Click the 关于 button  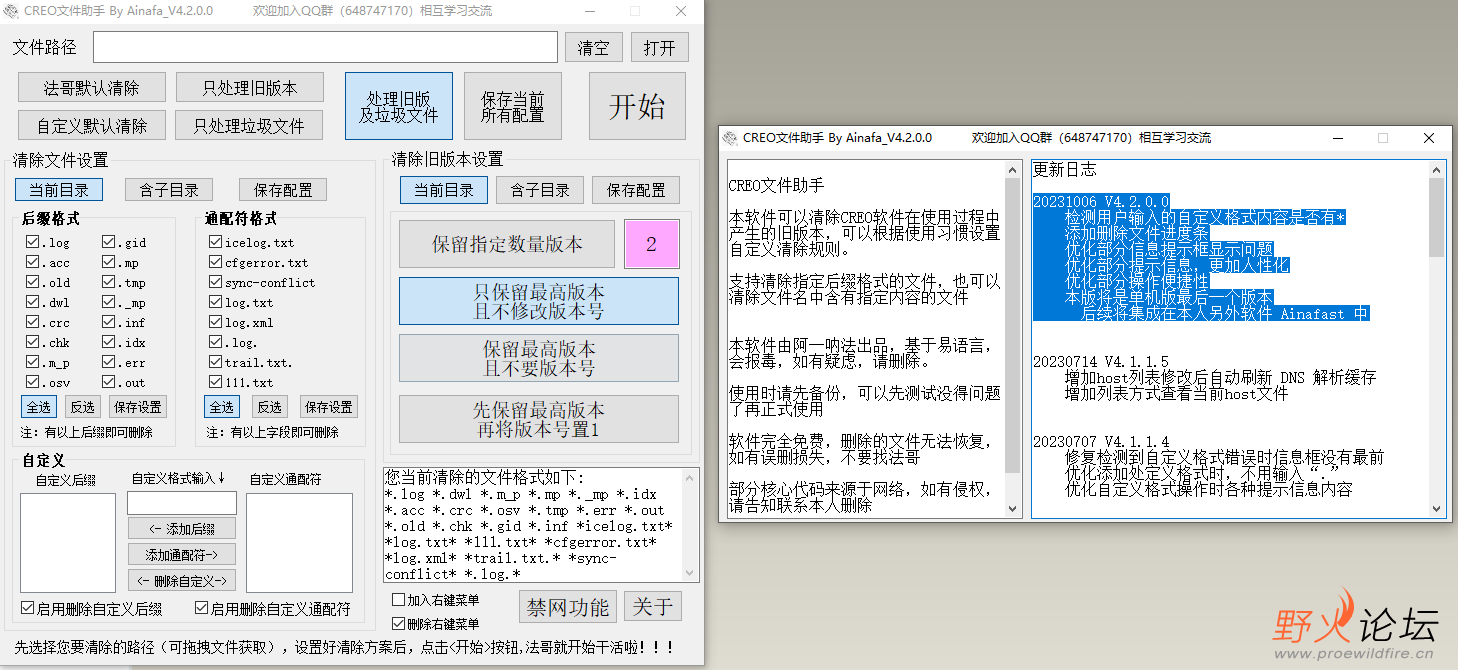(653, 607)
